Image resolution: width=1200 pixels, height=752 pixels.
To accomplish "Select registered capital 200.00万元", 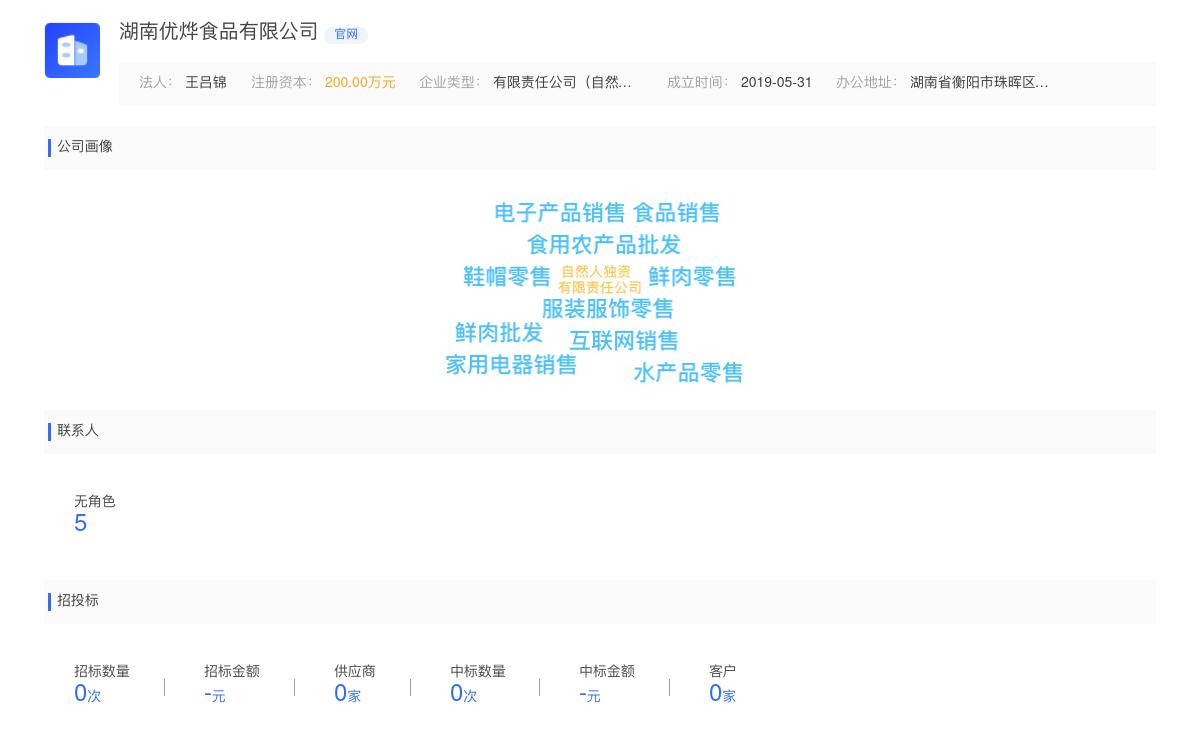I will coord(360,83).
